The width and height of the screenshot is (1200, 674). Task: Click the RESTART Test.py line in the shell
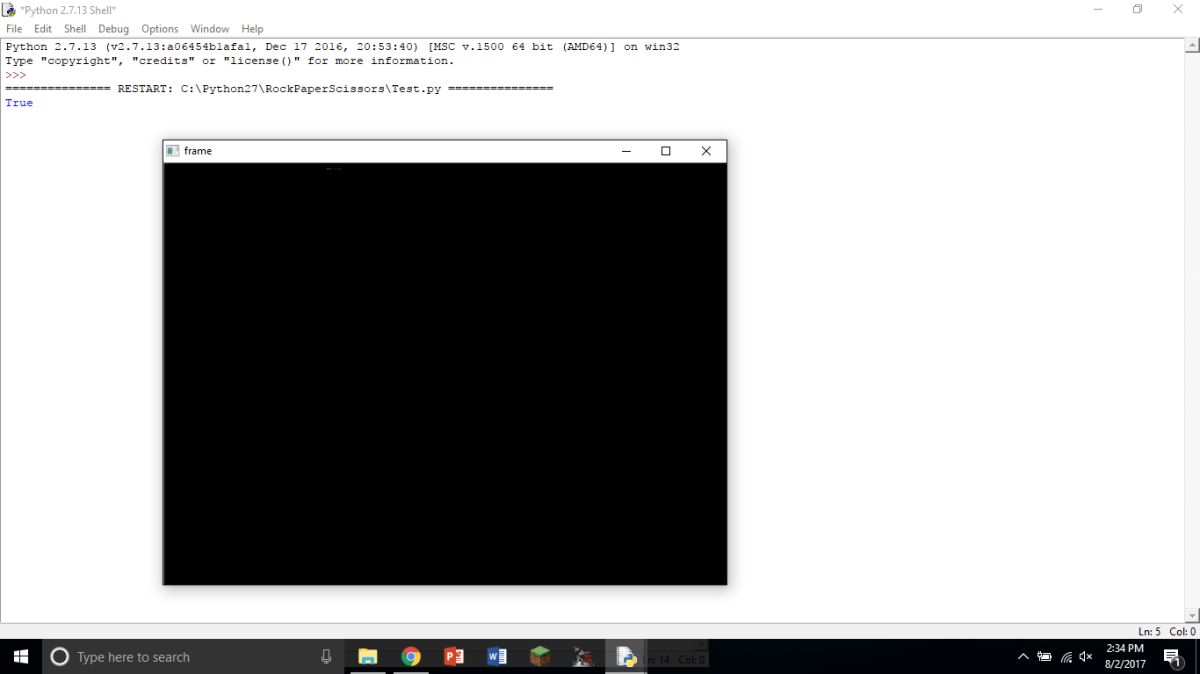click(279, 89)
